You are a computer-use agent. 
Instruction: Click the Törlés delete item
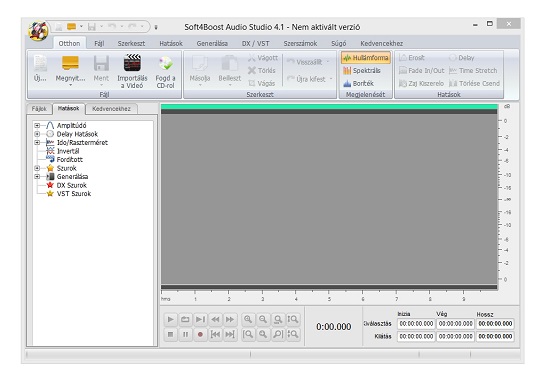262,71
